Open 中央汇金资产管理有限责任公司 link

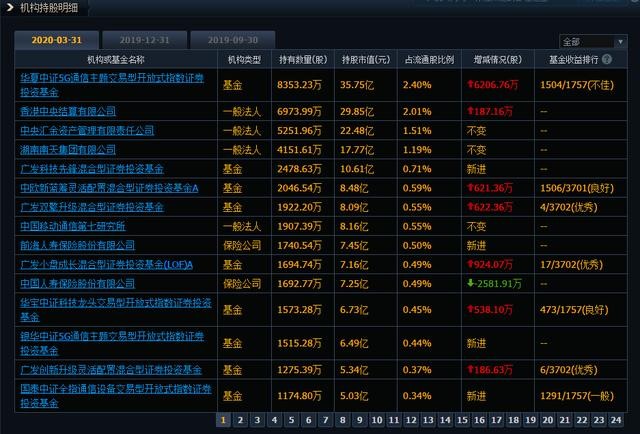(87, 130)
